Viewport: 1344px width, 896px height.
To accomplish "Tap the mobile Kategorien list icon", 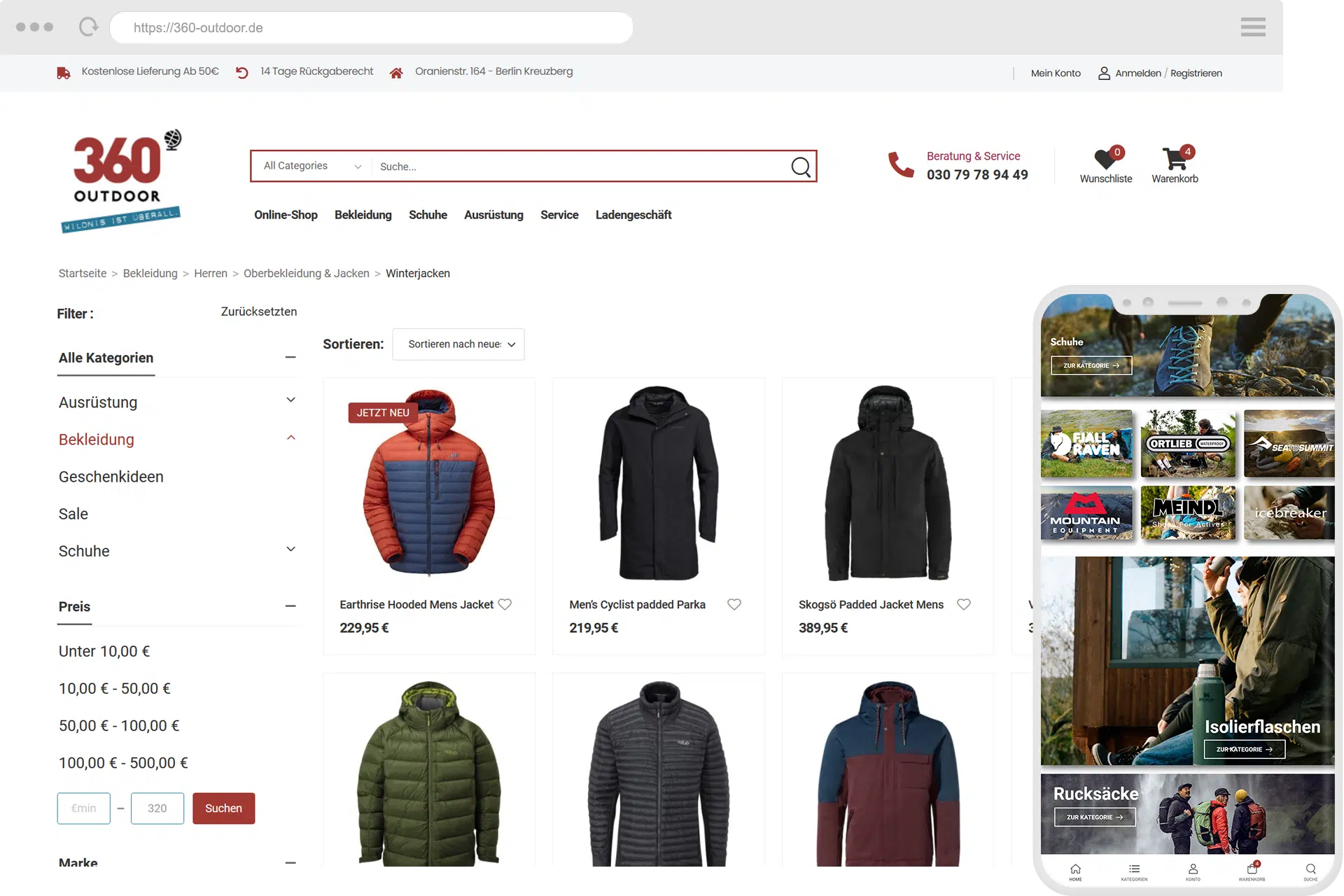I will 1134,869.
